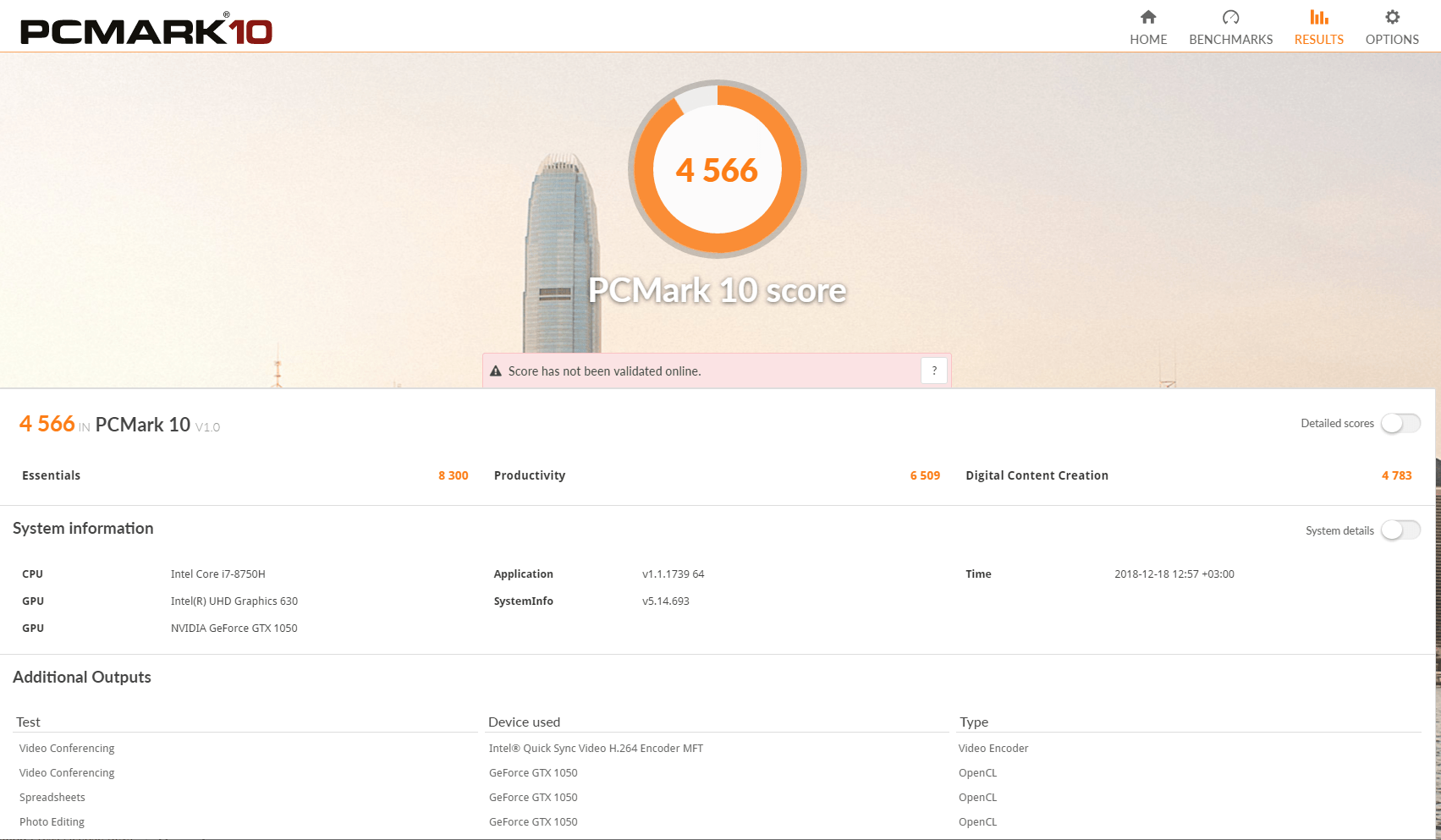Click the circular 4 566 score gauge

[717, 170]
